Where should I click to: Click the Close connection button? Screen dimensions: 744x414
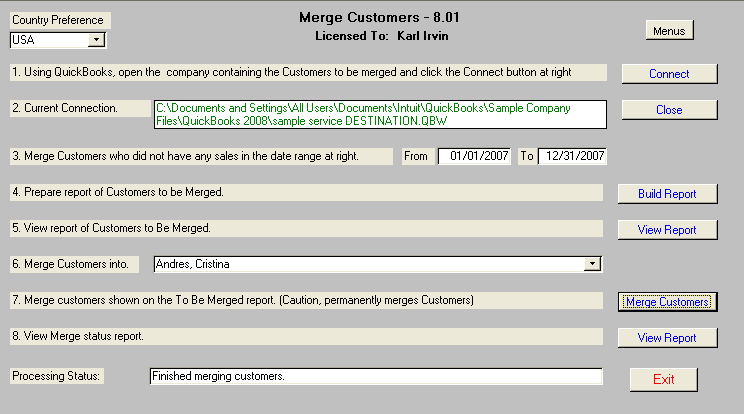tap(669, 110)
